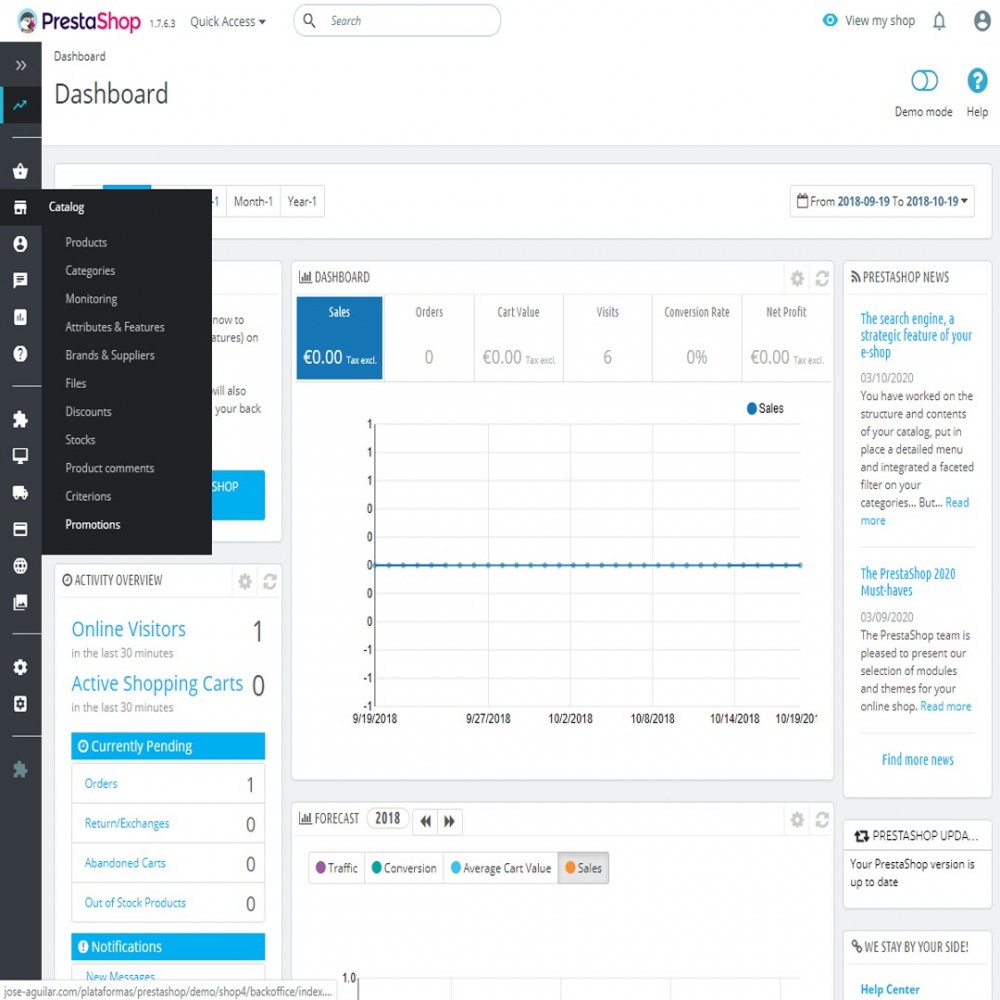
Task: Open the Quick Access dropdown
Action: [228, 21]
